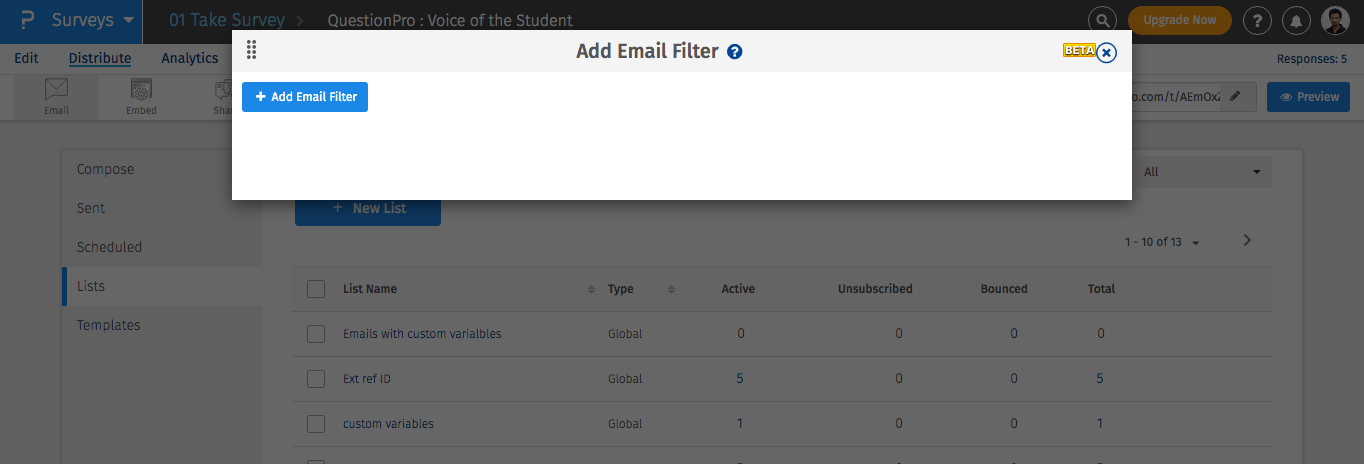Click the drag handle dots on the dialog
The image size is (1364, 464).
point(252,51)
